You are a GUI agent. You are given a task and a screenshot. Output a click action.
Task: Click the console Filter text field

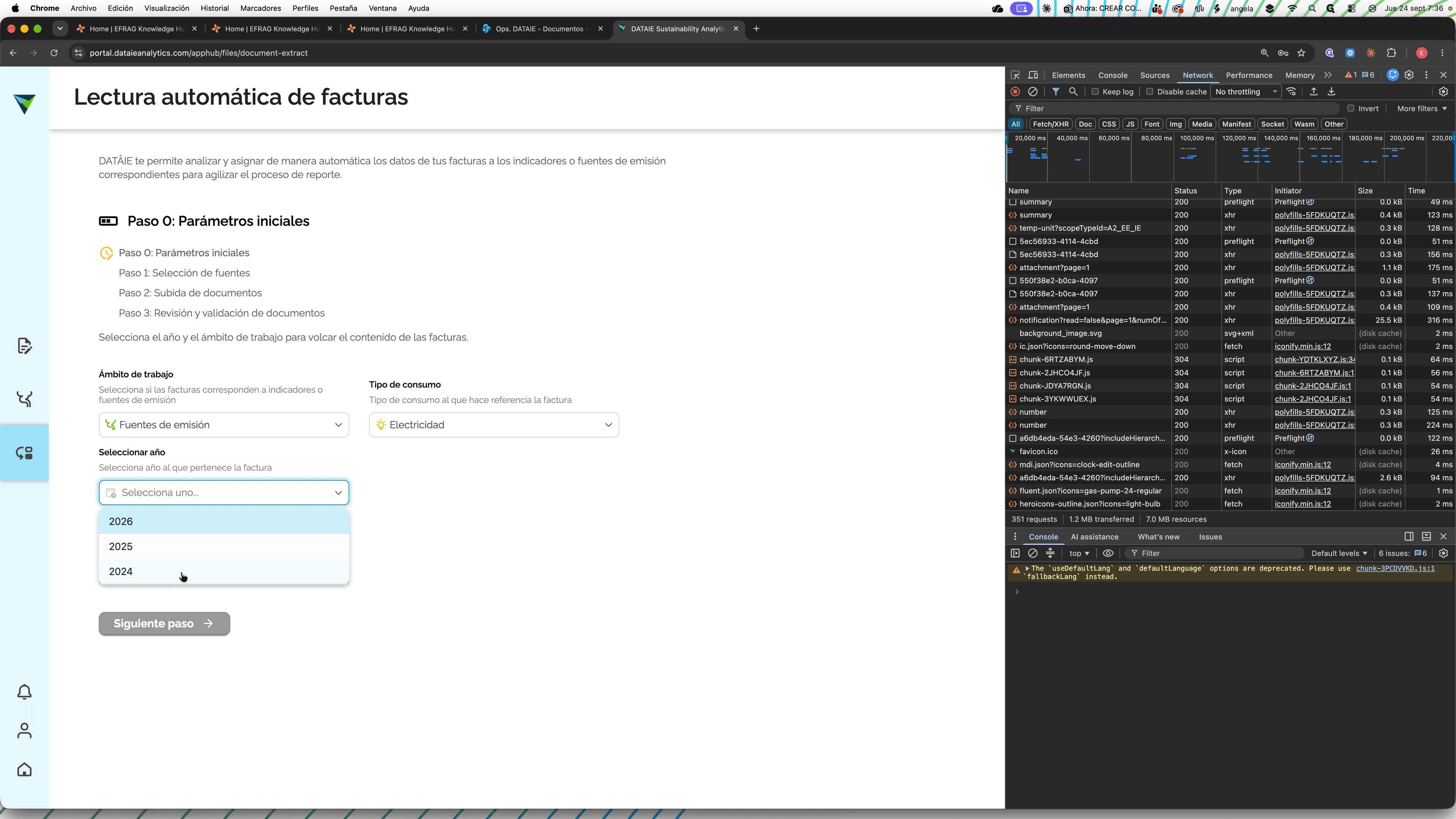tap(1215, 553)
